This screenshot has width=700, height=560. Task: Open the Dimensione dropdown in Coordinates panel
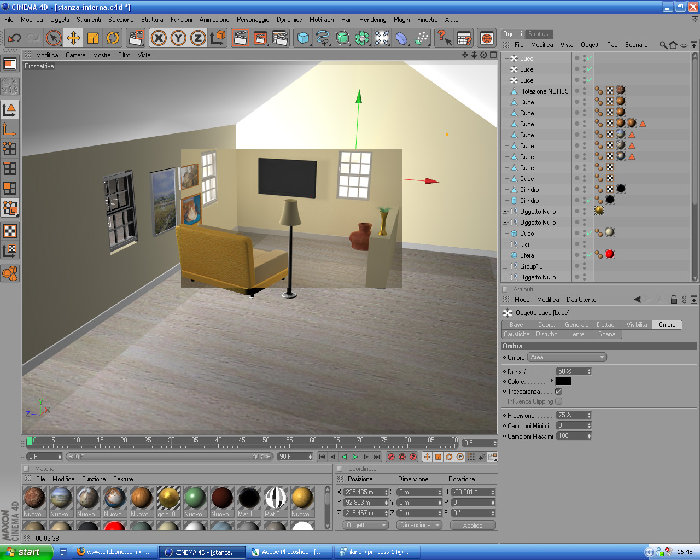coord(418,525)
